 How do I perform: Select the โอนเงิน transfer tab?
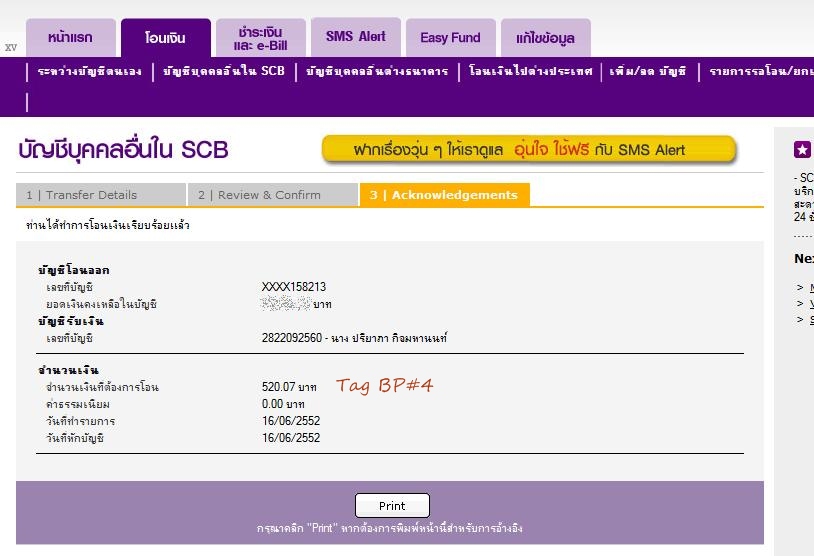coord(166,37)
